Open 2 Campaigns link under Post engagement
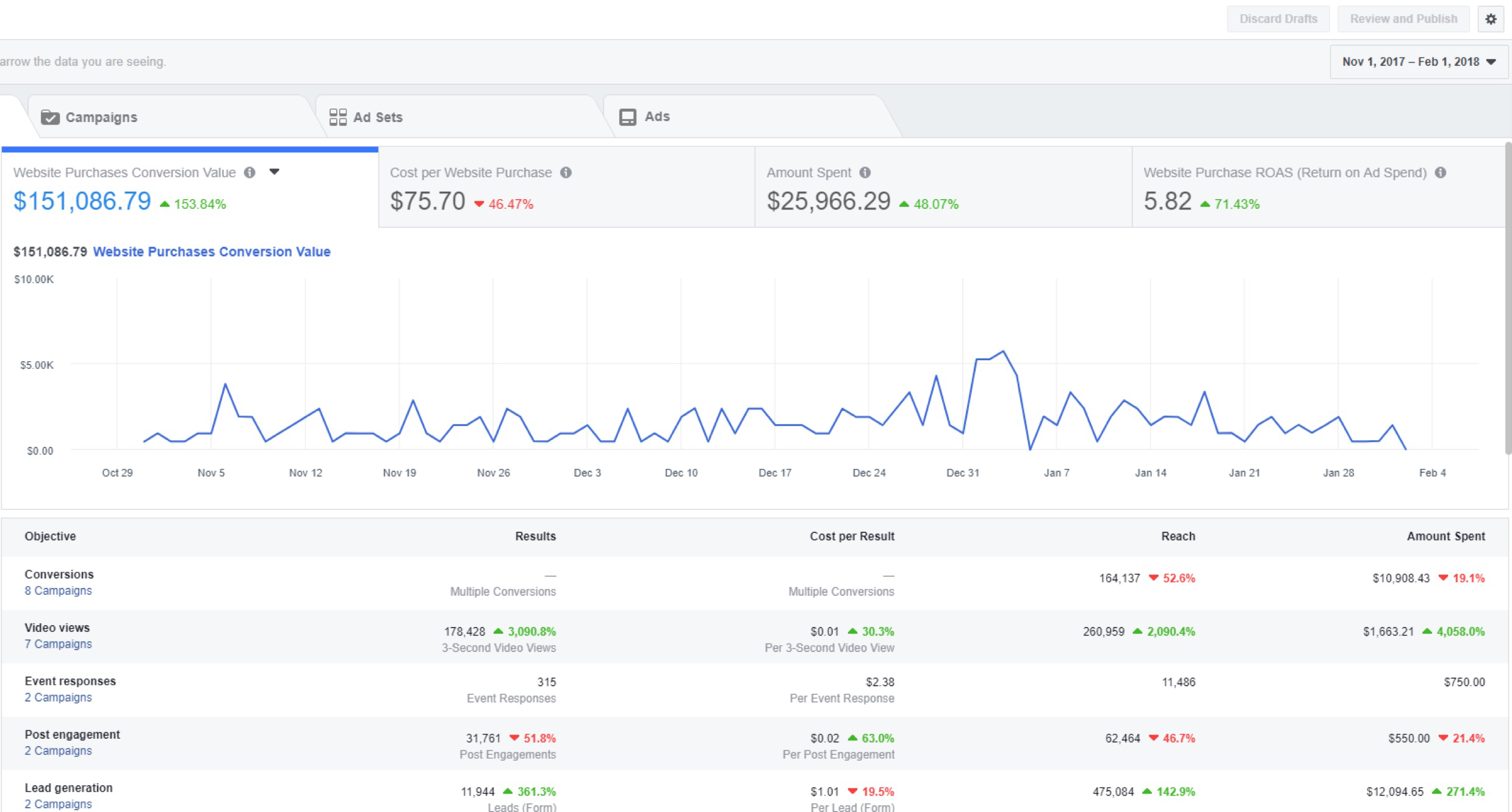This screenshot has width=1512, height=812. [x=58, y=750]
